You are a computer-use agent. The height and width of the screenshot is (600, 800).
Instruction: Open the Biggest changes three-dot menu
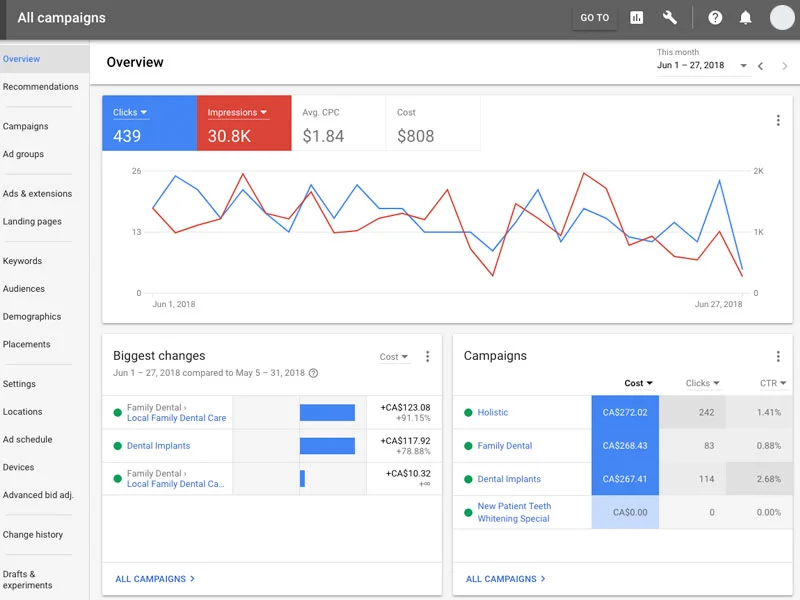(x=427, y=356)
